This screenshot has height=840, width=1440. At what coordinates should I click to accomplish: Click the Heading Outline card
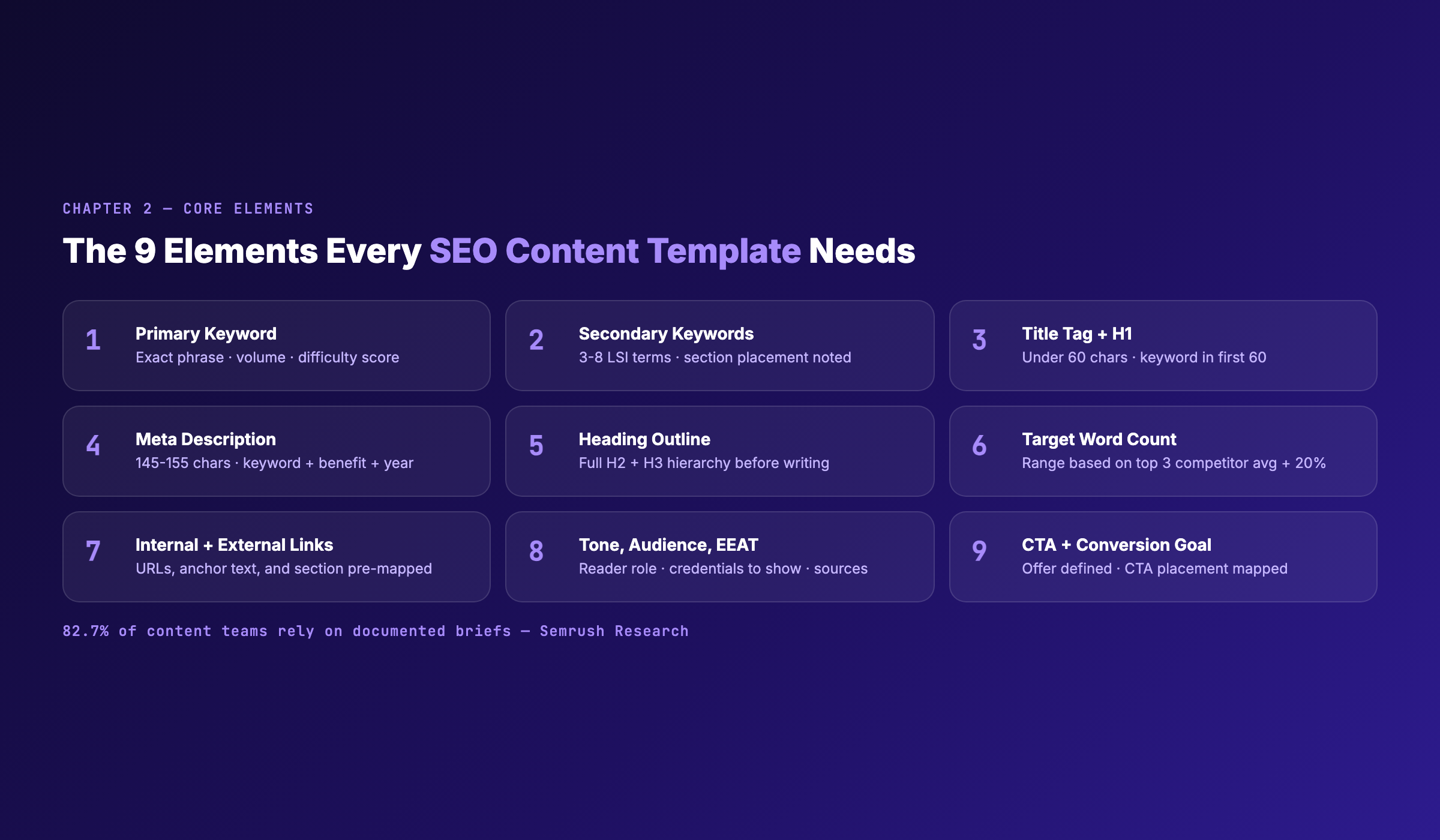coord(719,451)
